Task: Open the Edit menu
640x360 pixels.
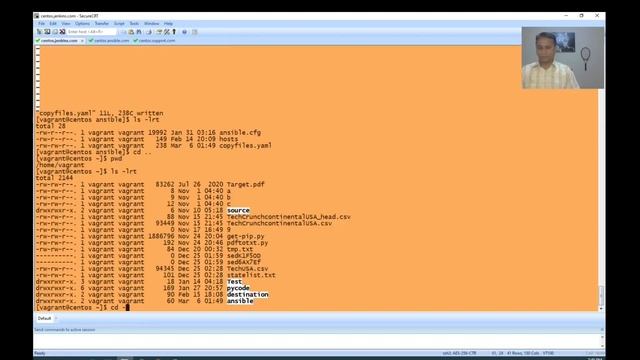Action: pyautogui.click(x=53, y=24)
